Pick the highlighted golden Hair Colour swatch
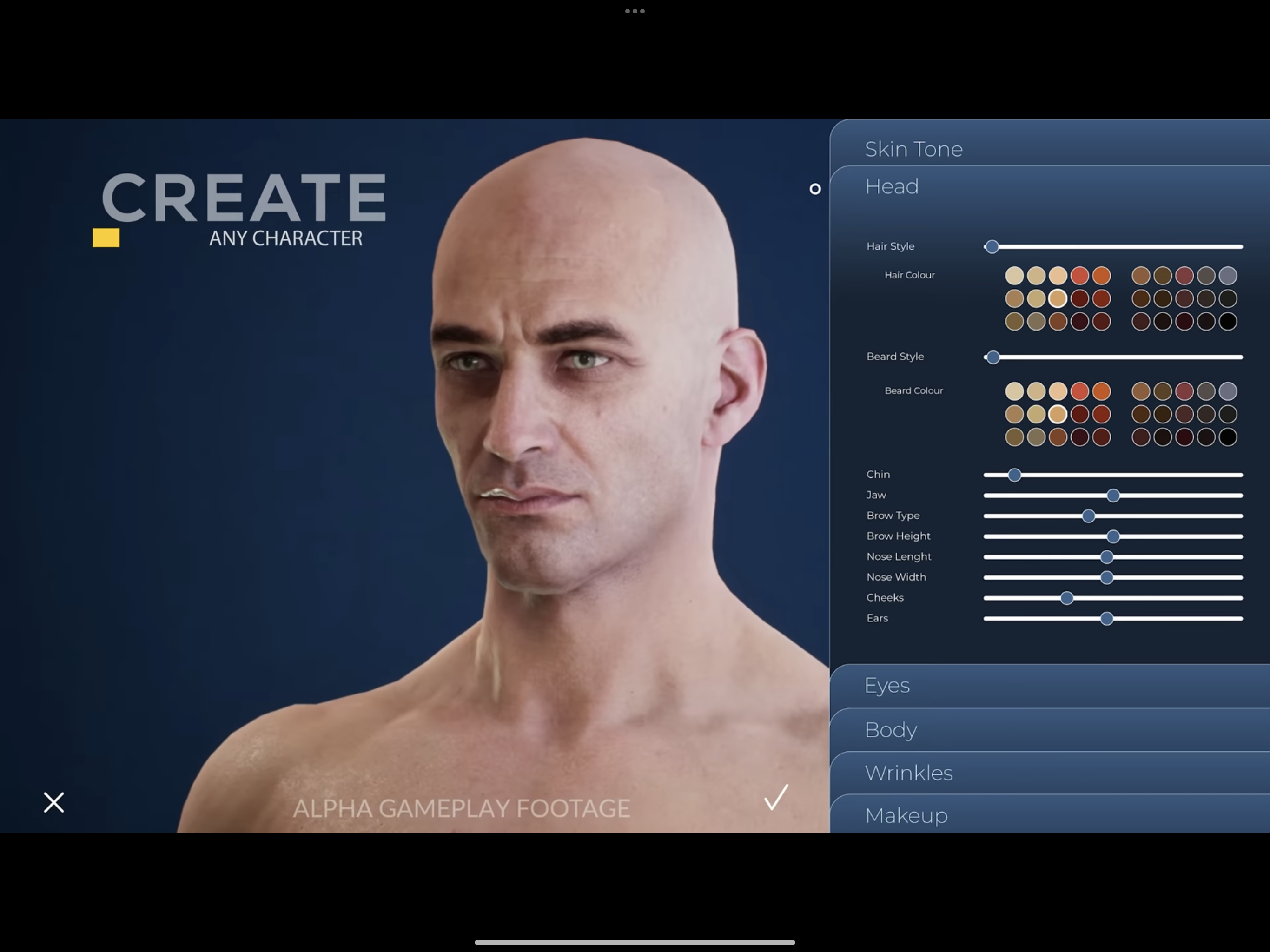 point(1058,298)
